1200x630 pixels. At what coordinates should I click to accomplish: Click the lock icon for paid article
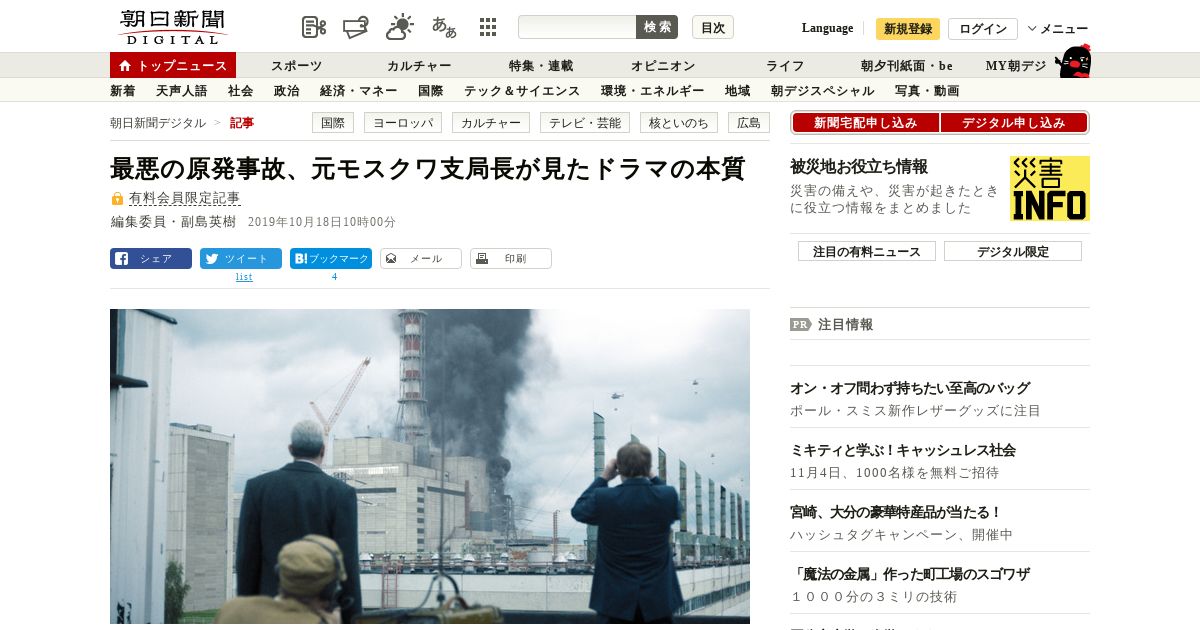click(117, 199)
